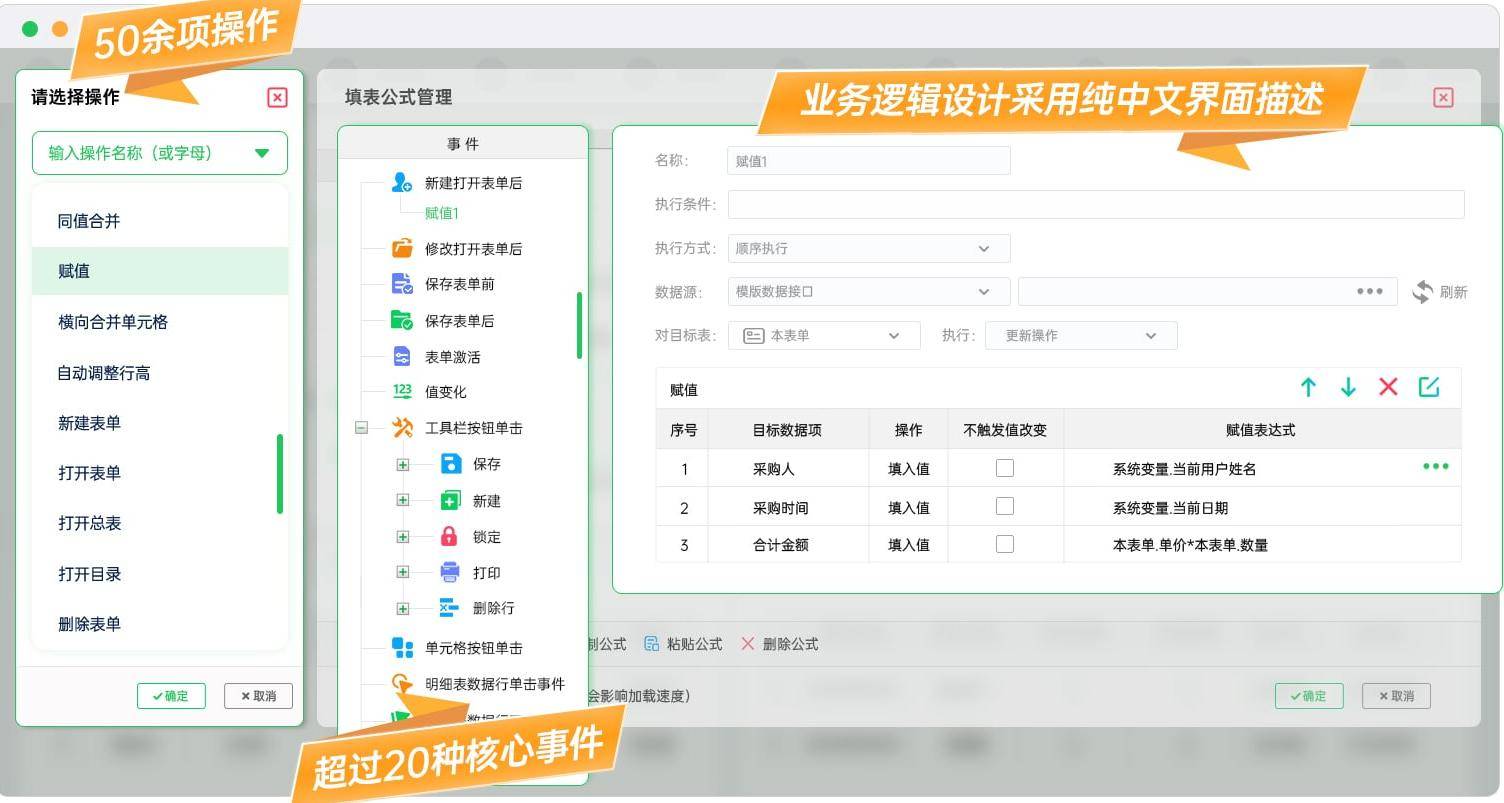
Task: Click the edit icon in 赋值 table header
Action: [1429, 387]
